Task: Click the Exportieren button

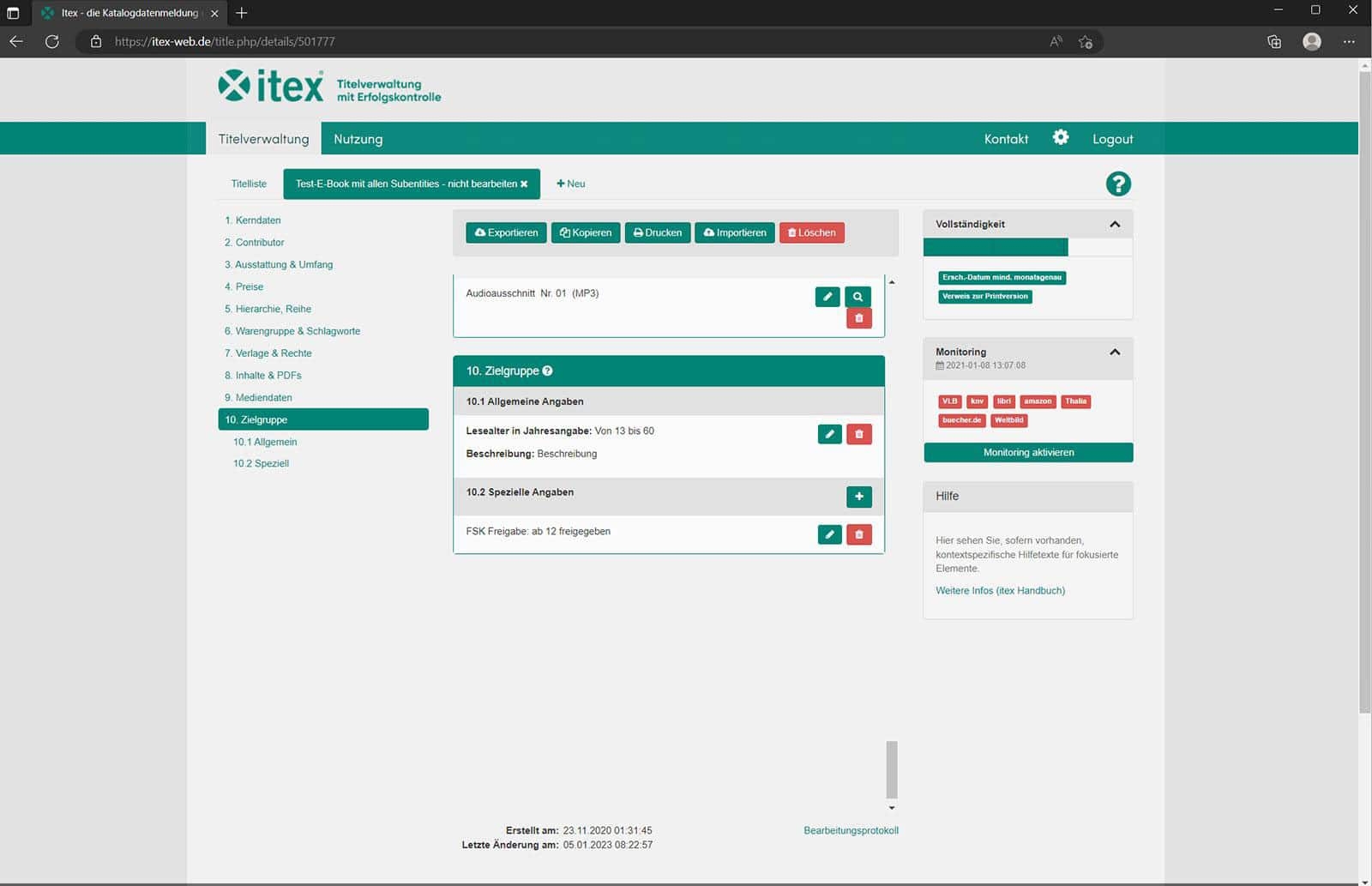Action: (x=506, y=232)
